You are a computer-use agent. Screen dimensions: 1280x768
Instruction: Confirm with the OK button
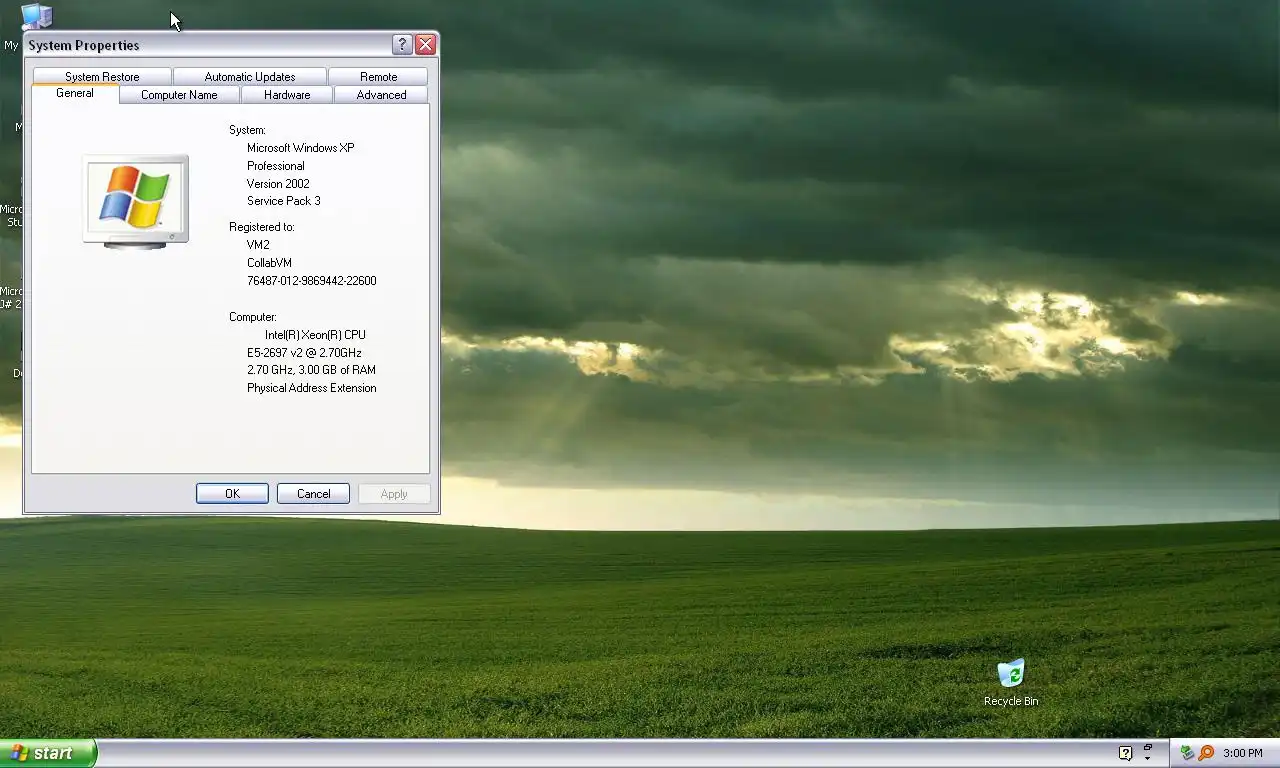[x=232, y=494]
